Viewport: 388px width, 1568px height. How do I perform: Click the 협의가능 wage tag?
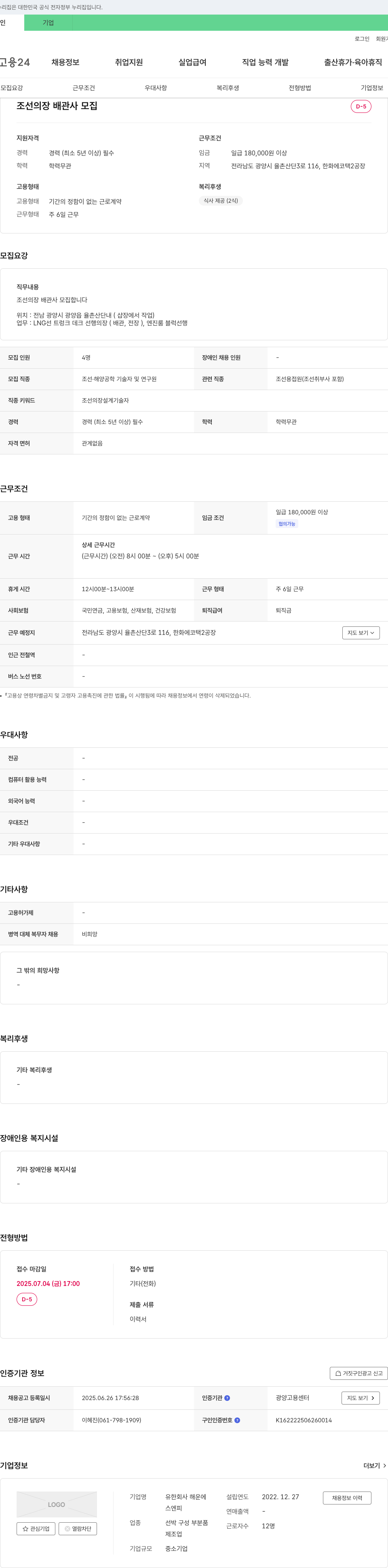pyautogui.click(x=287, y=524)
